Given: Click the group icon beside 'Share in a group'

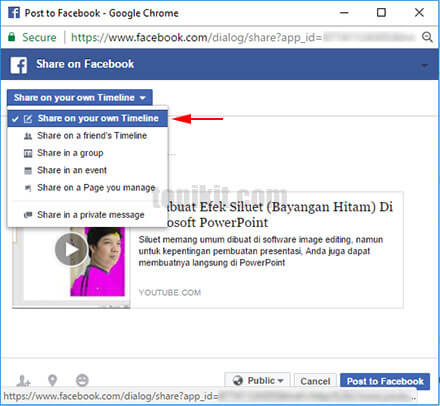Looking at the screenshot, I should point(28,153).
